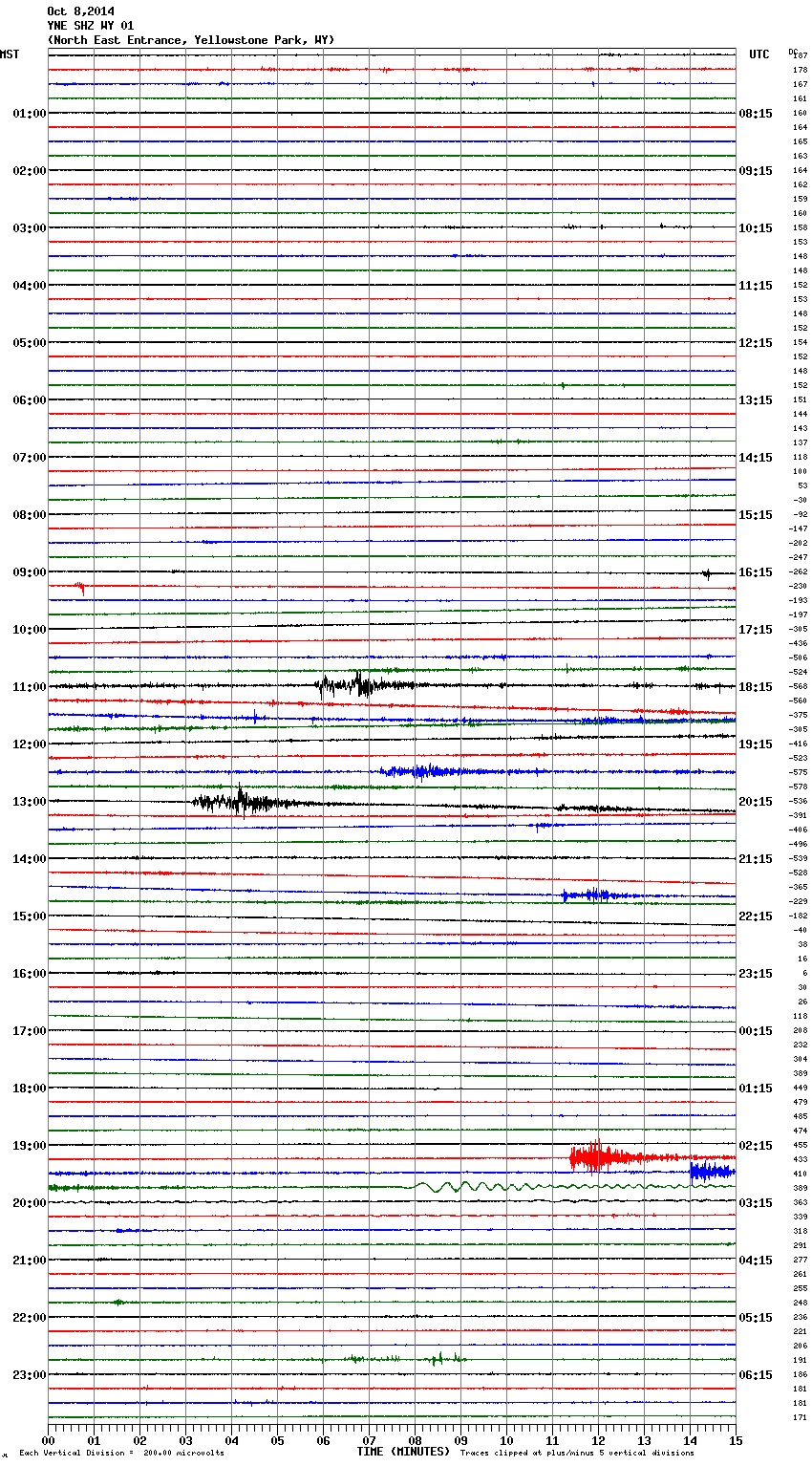
Task: Click the '00' minute tick on the bottom axis
Action: [x=48, y=1440]
